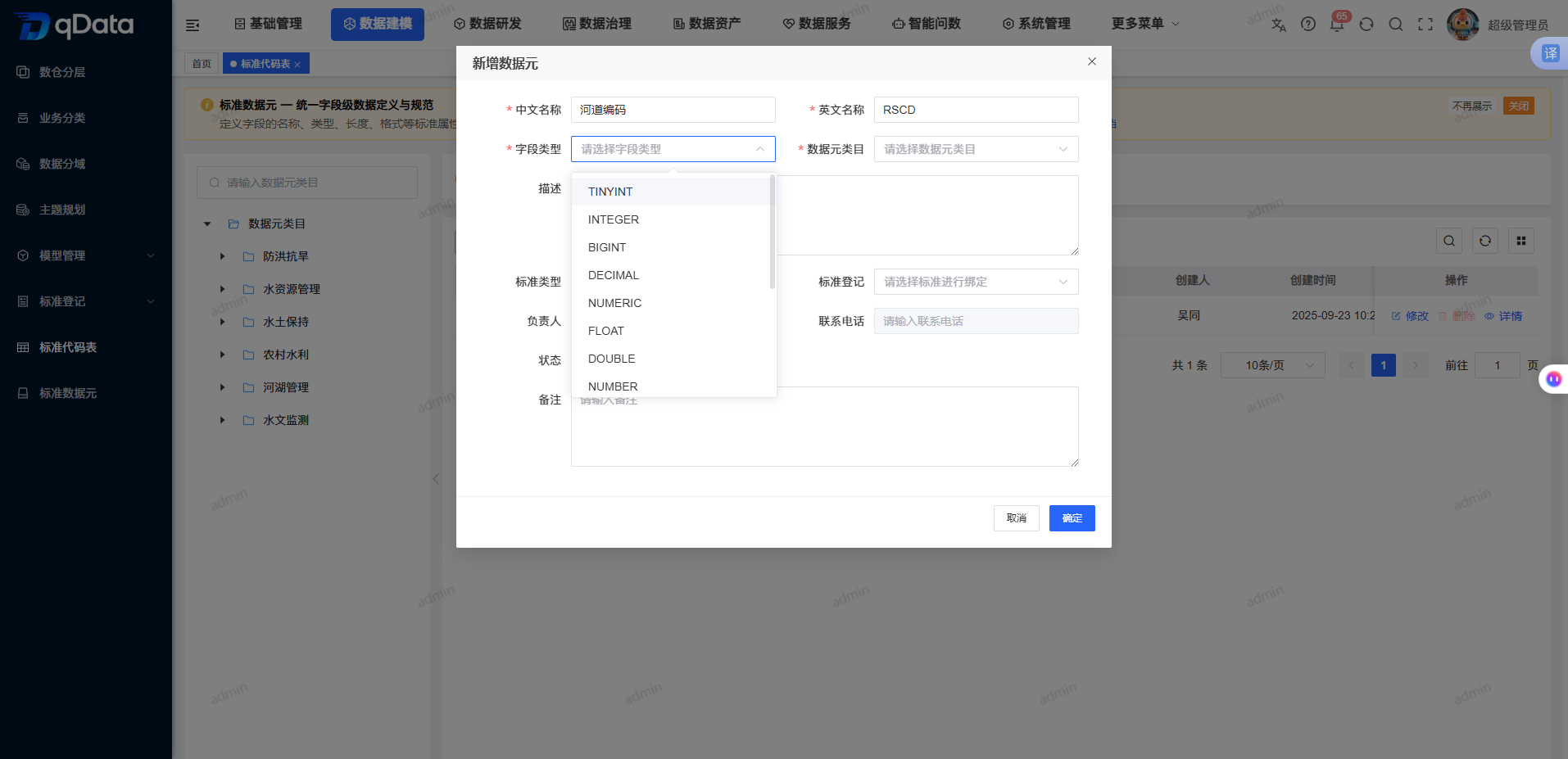Expand the 水资源管理 tree node
Image resolution: width=1568 pixels, height=759 pixels.
coord(222,289)
